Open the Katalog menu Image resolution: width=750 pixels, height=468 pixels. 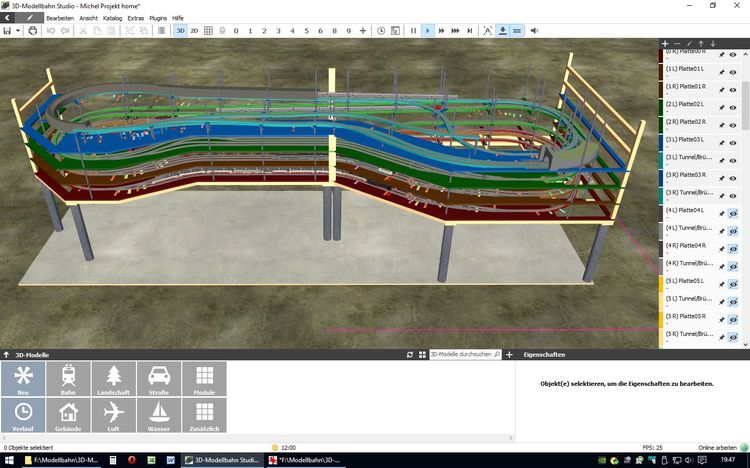(112, 18)
